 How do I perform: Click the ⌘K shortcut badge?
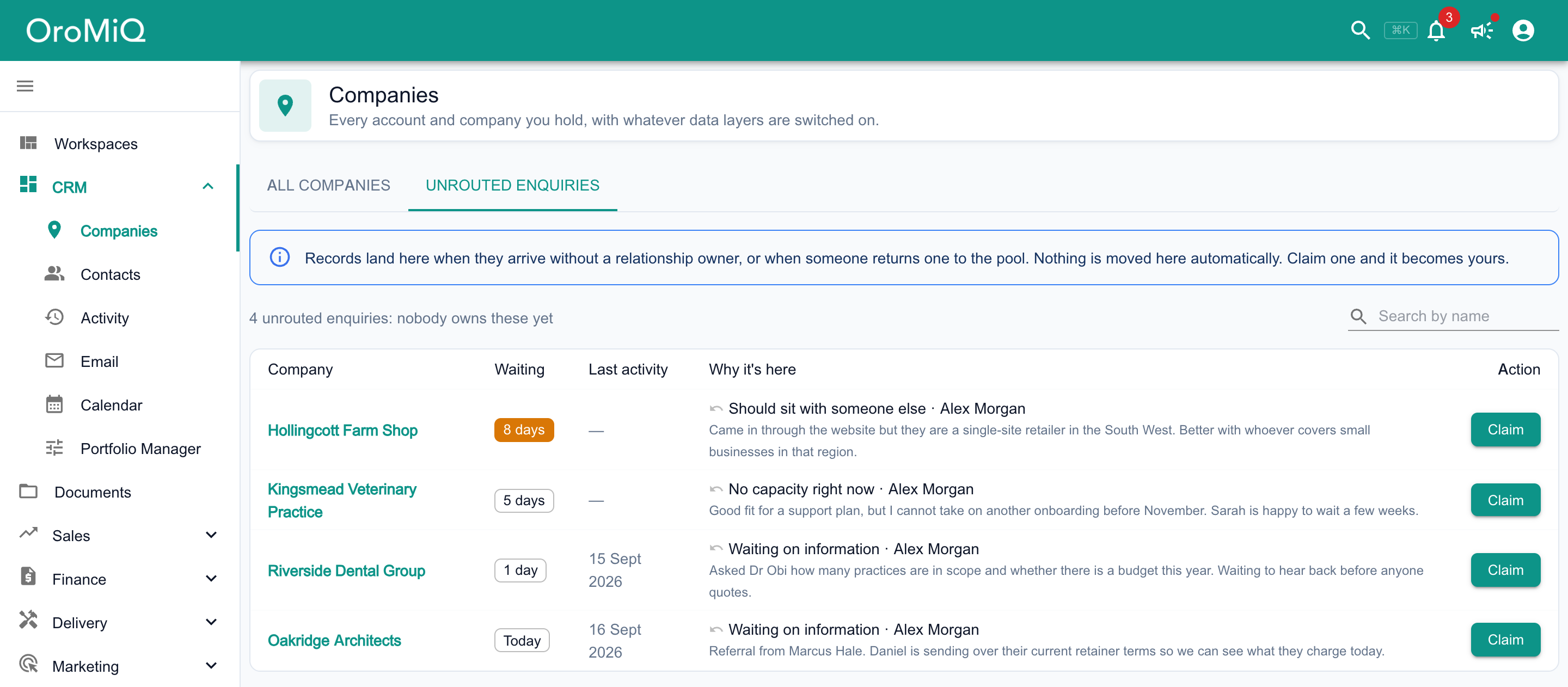point(1400,30)
